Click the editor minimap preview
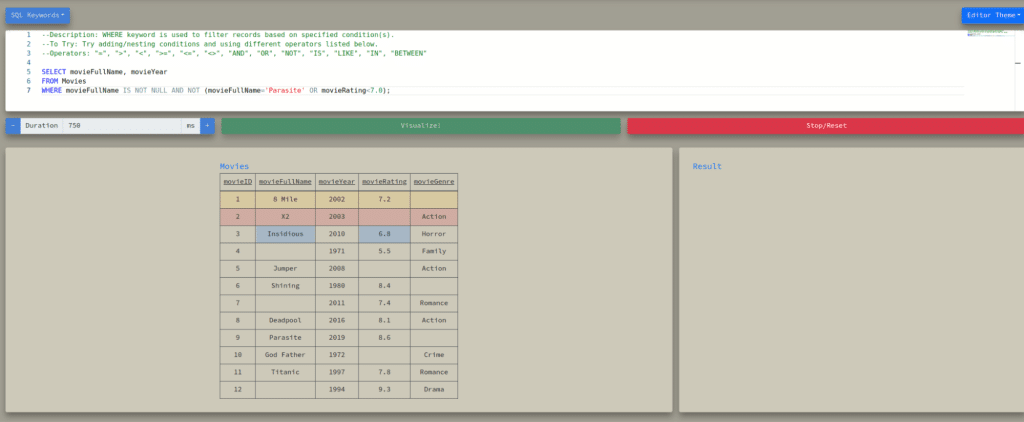Image resolution: width=1024 pixels, height=422 pixels. tap(987, 33)
